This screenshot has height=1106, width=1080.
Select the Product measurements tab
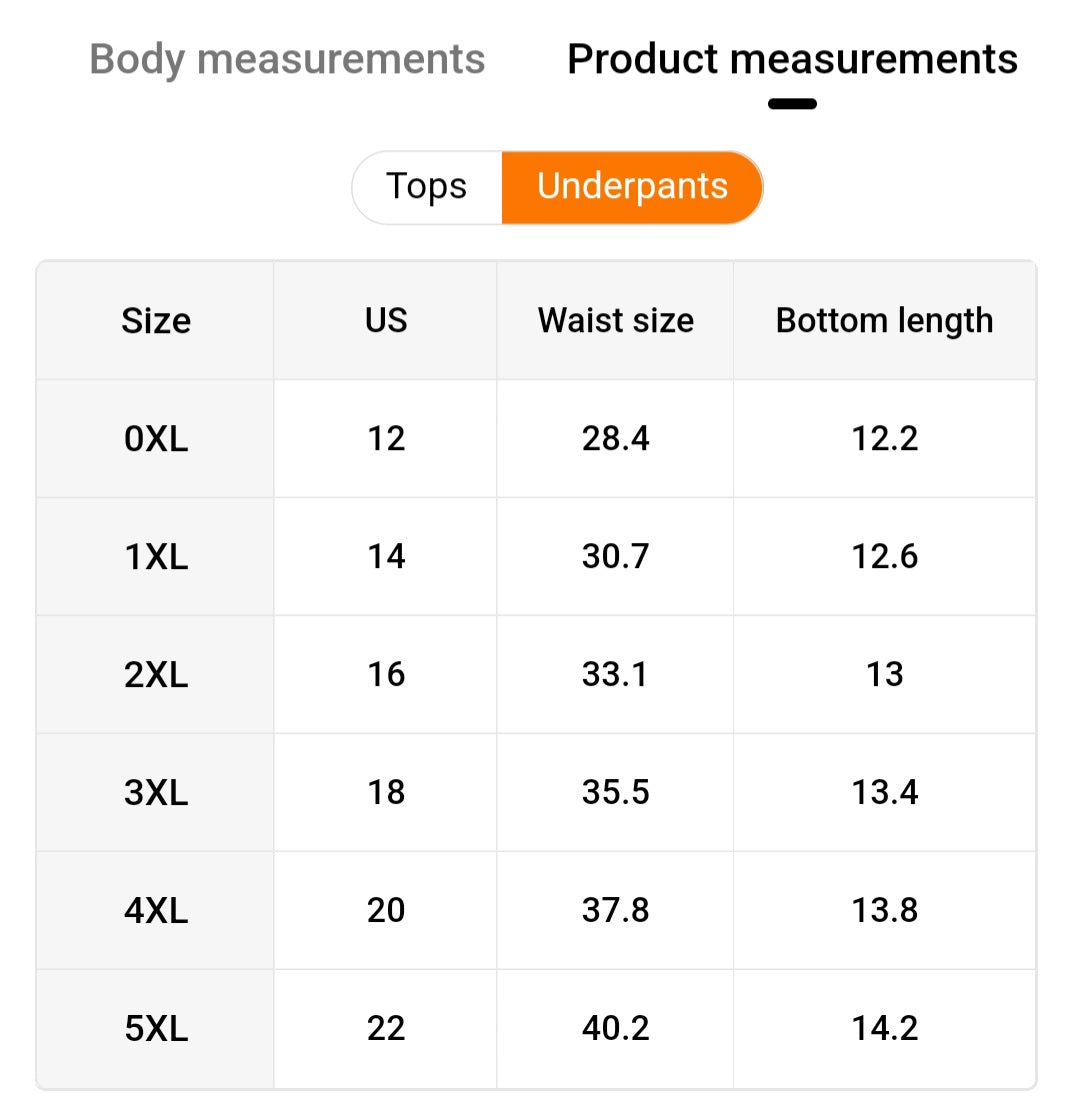click(792, 60)
